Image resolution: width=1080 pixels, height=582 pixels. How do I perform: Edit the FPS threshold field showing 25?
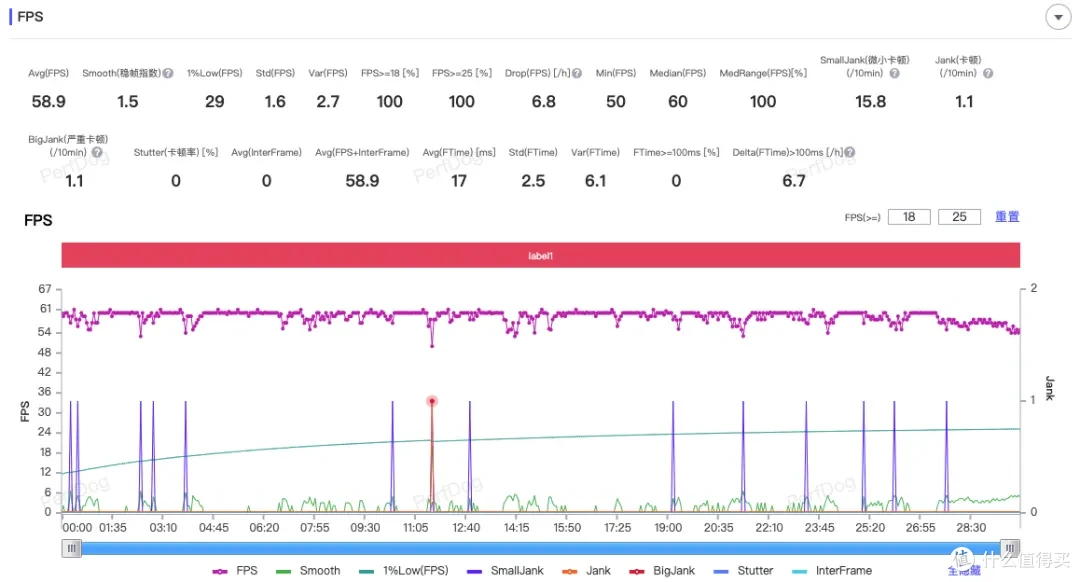[959, 217]
